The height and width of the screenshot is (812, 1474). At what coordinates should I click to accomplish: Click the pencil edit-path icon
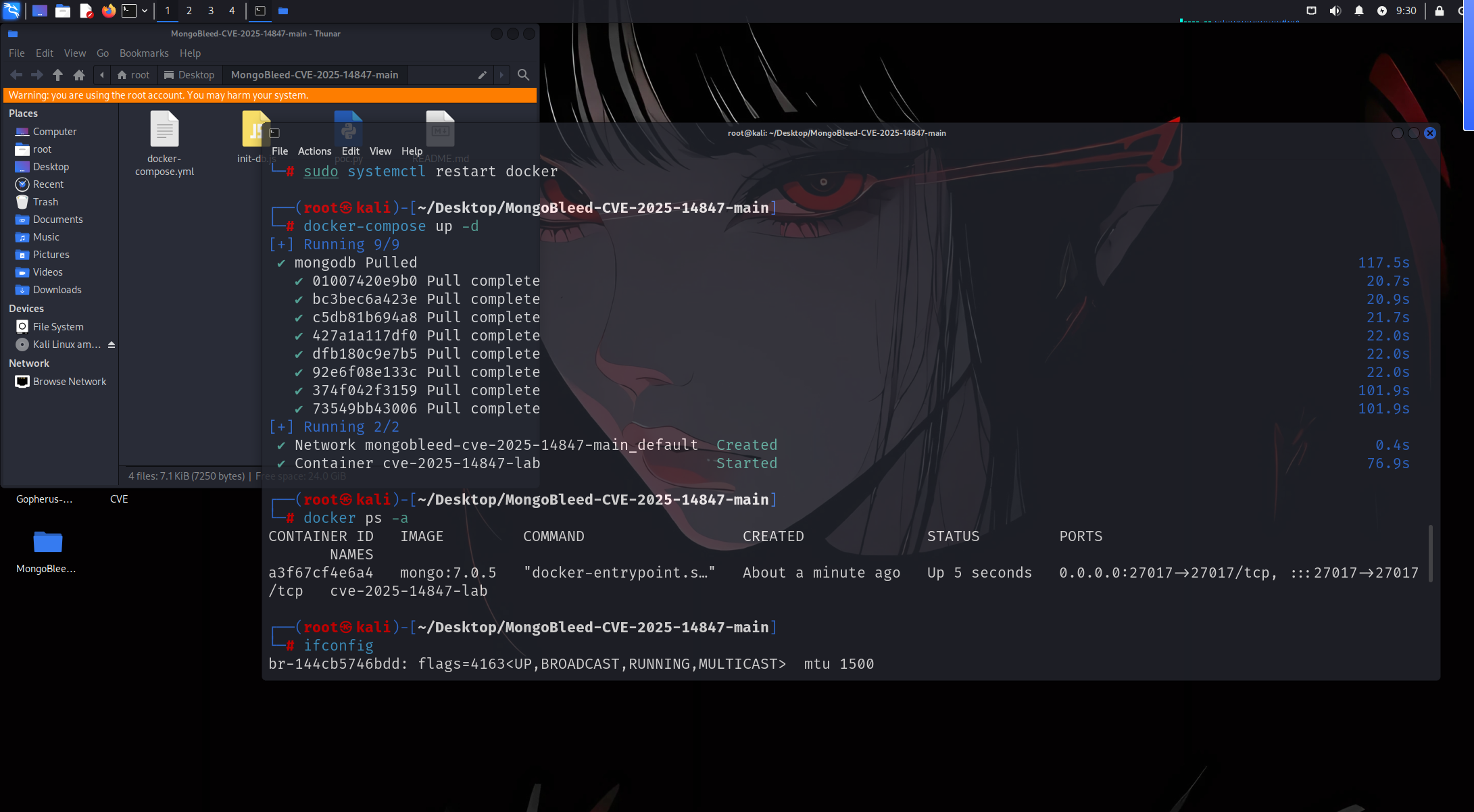[x=482, y=75]
